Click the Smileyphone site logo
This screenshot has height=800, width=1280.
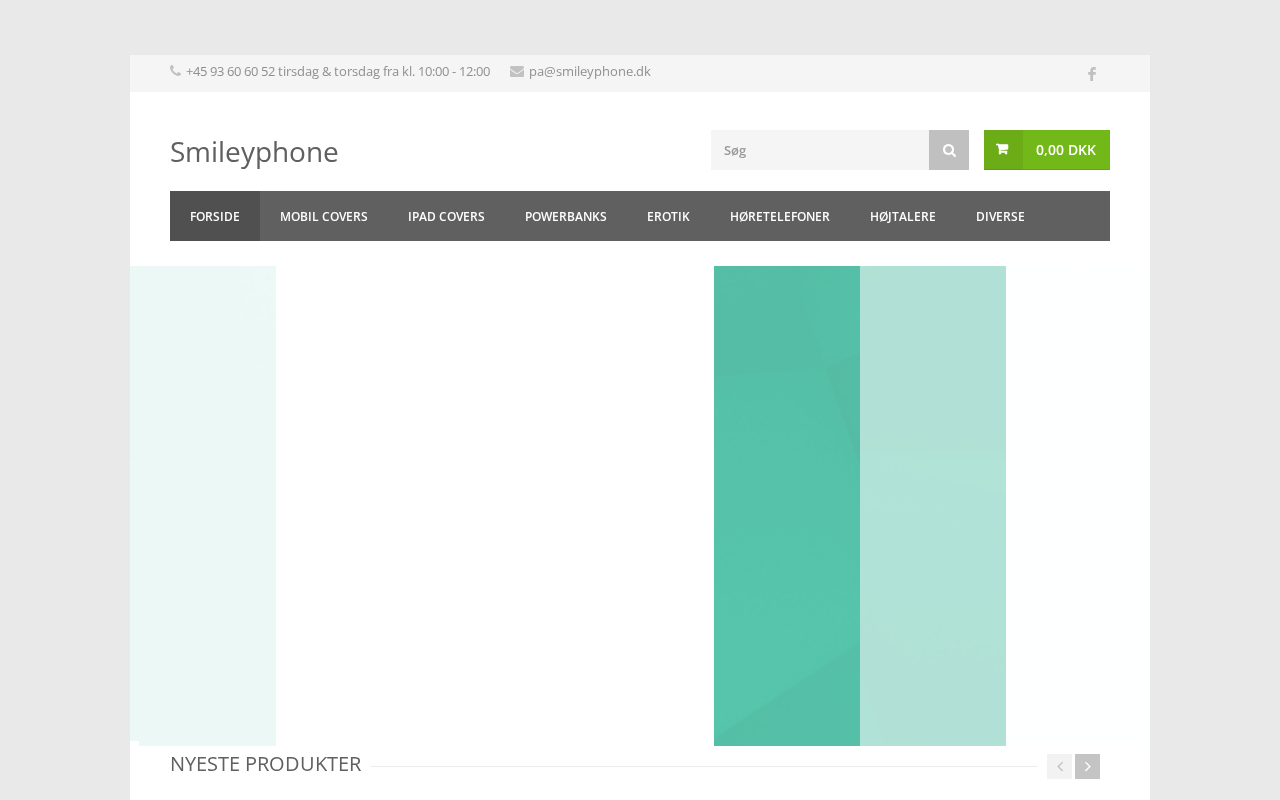(x=254, y=152)
